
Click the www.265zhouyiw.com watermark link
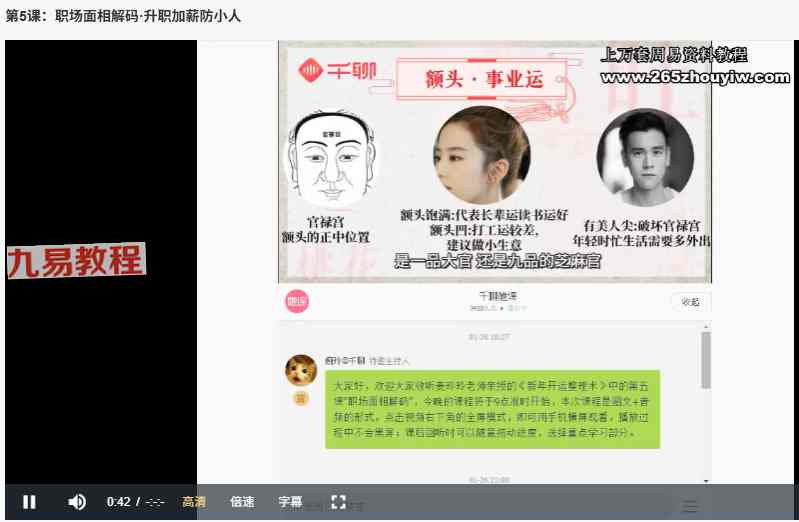click(695, 77)
